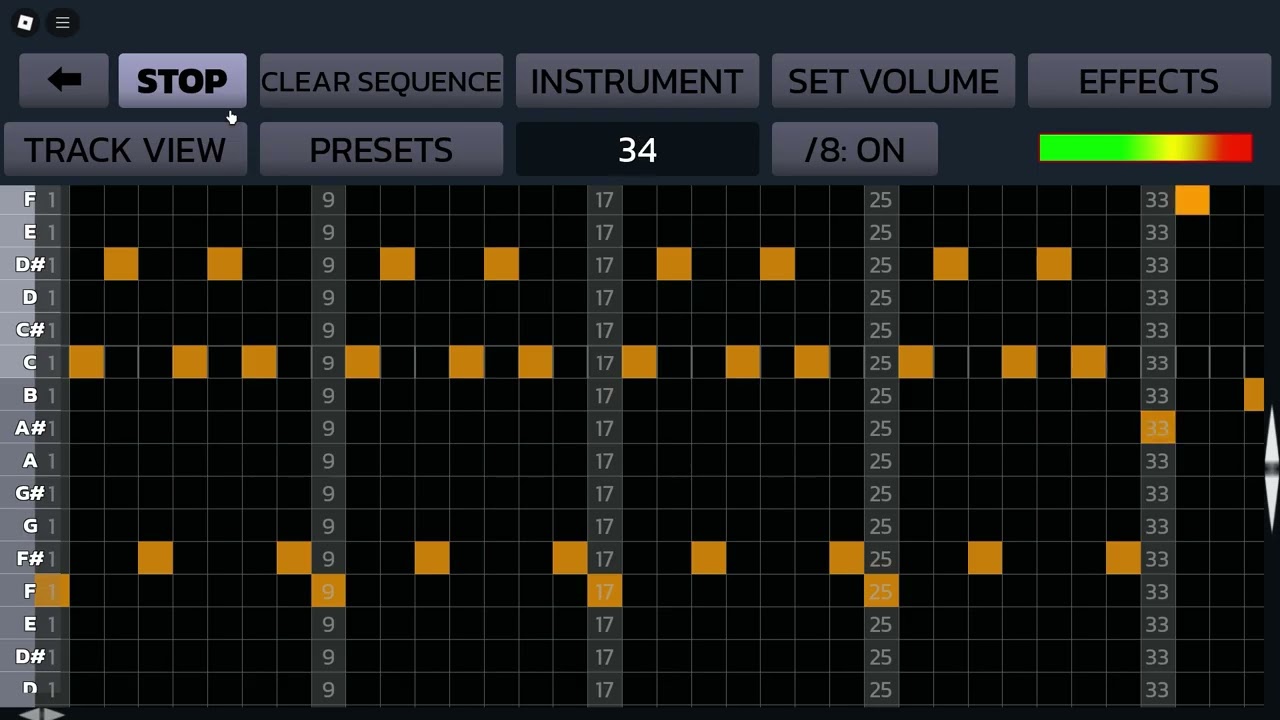Toggle the /8: ON setting
The height and width of the screenshot is (720, 1280).
click(854, 149)
